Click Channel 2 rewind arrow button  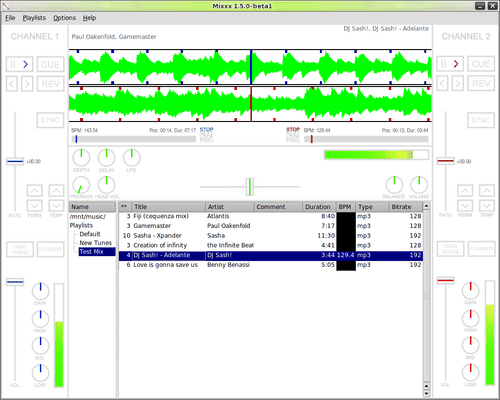(x=442, y=83)
